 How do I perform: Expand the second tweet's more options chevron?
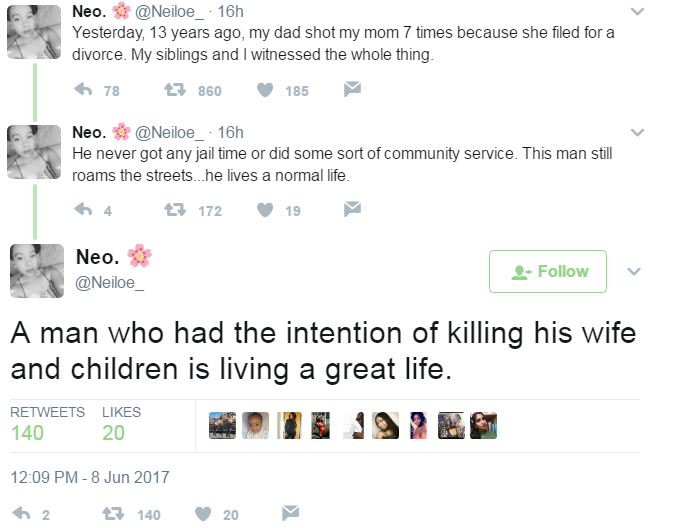coord(638,132)
